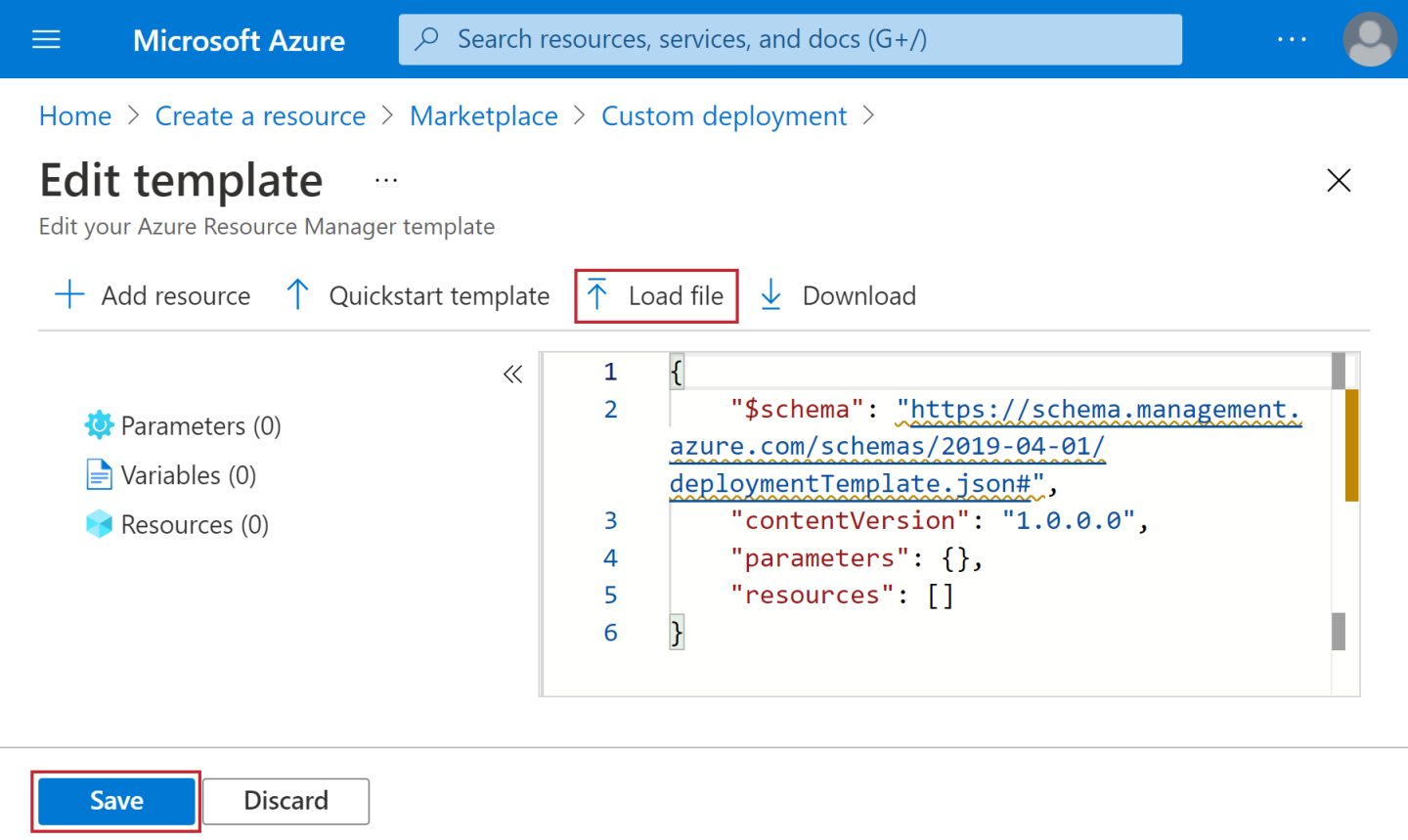Click the account avatar in the corner
The width and height of the screenshot is (1408, 840).
[1369, 39]
